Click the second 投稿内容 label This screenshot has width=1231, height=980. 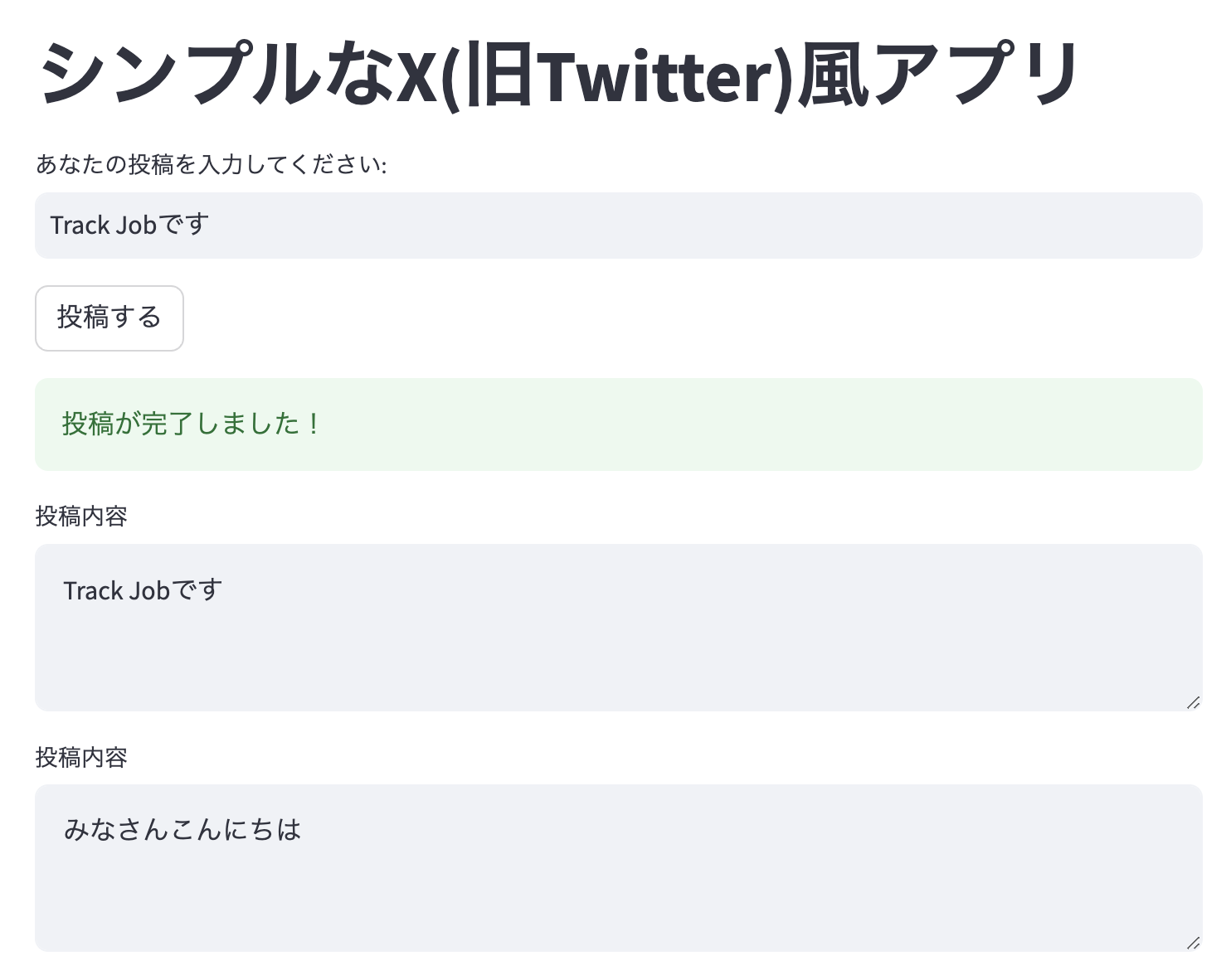point(81,757)
